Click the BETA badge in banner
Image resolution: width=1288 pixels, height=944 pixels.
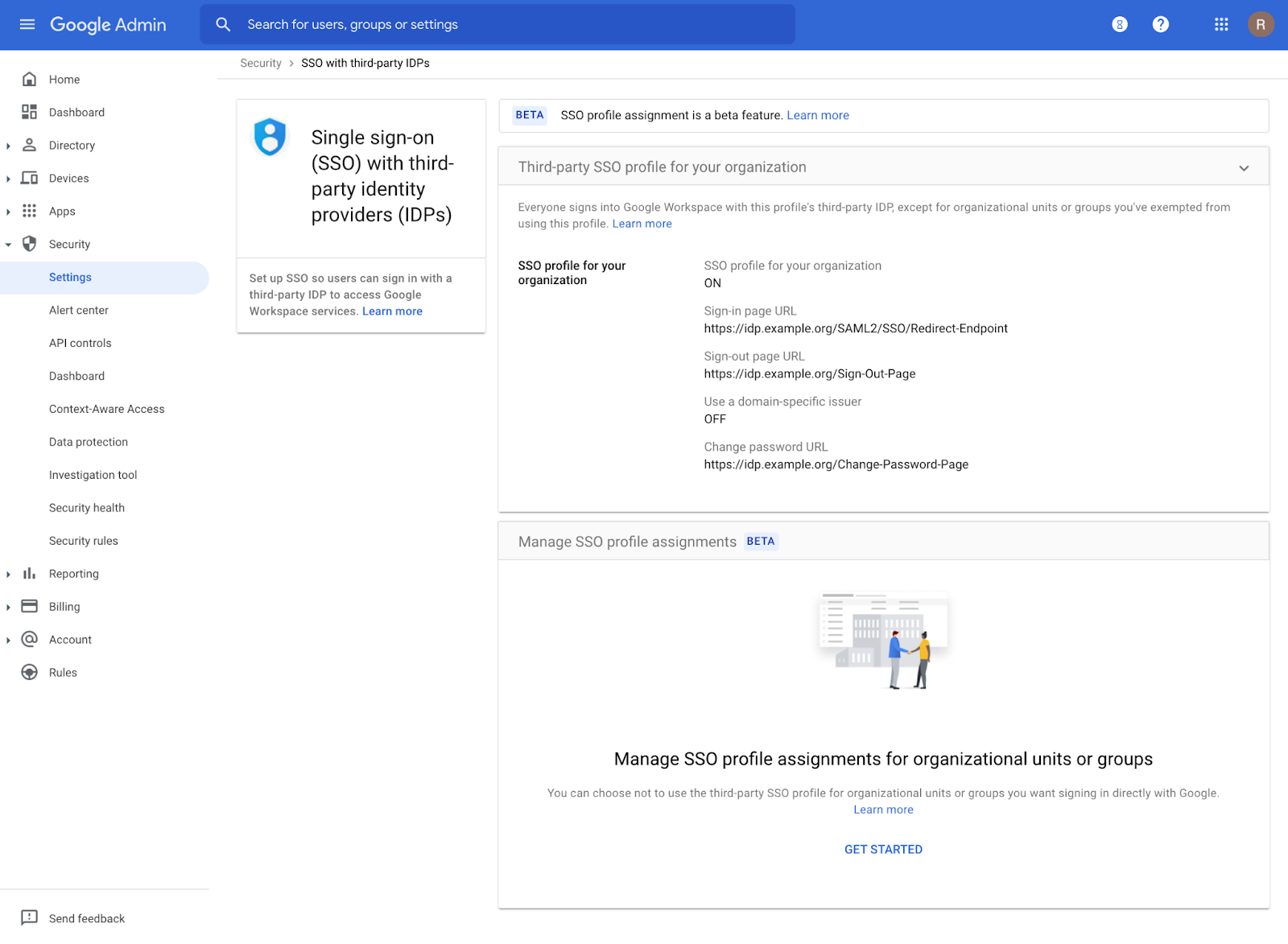tap(530, 115)
